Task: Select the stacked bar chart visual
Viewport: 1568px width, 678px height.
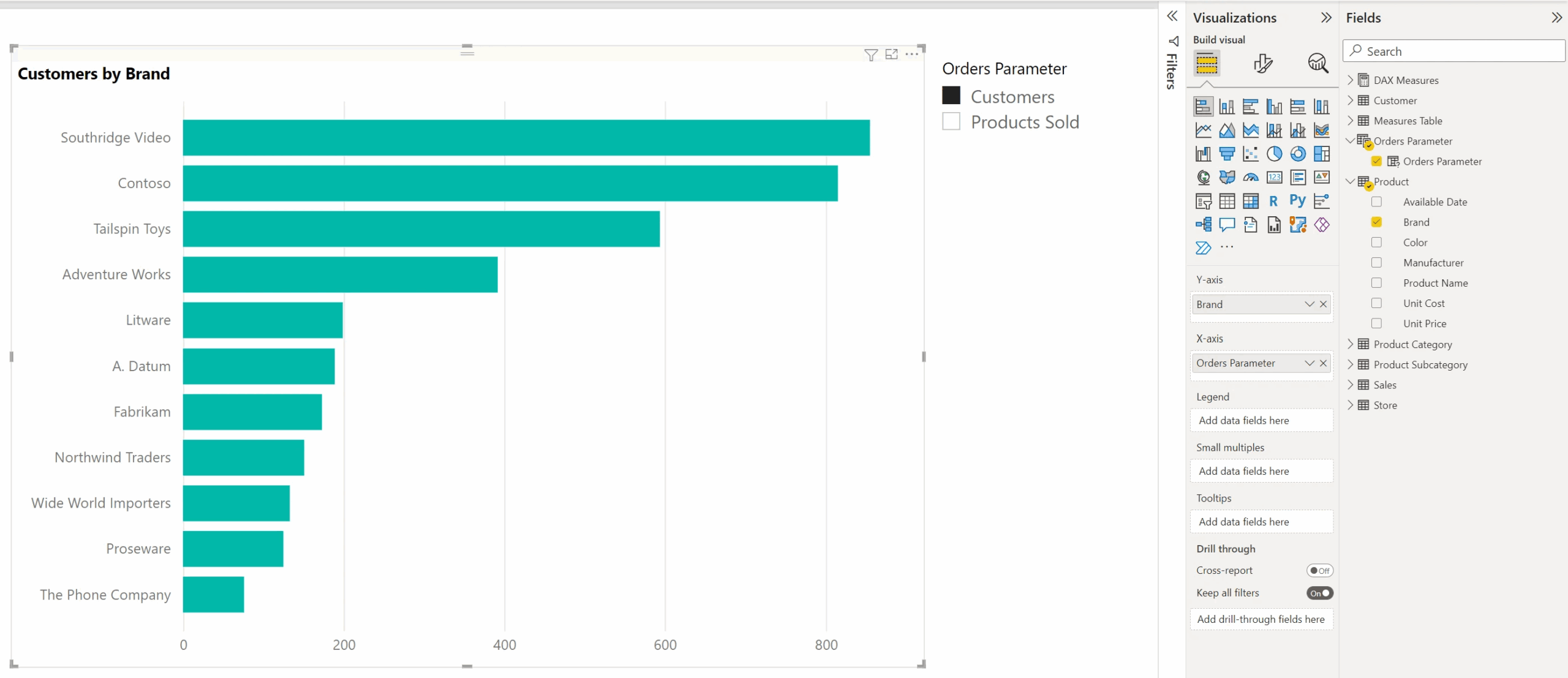Action: click(x=1203, y=107)
